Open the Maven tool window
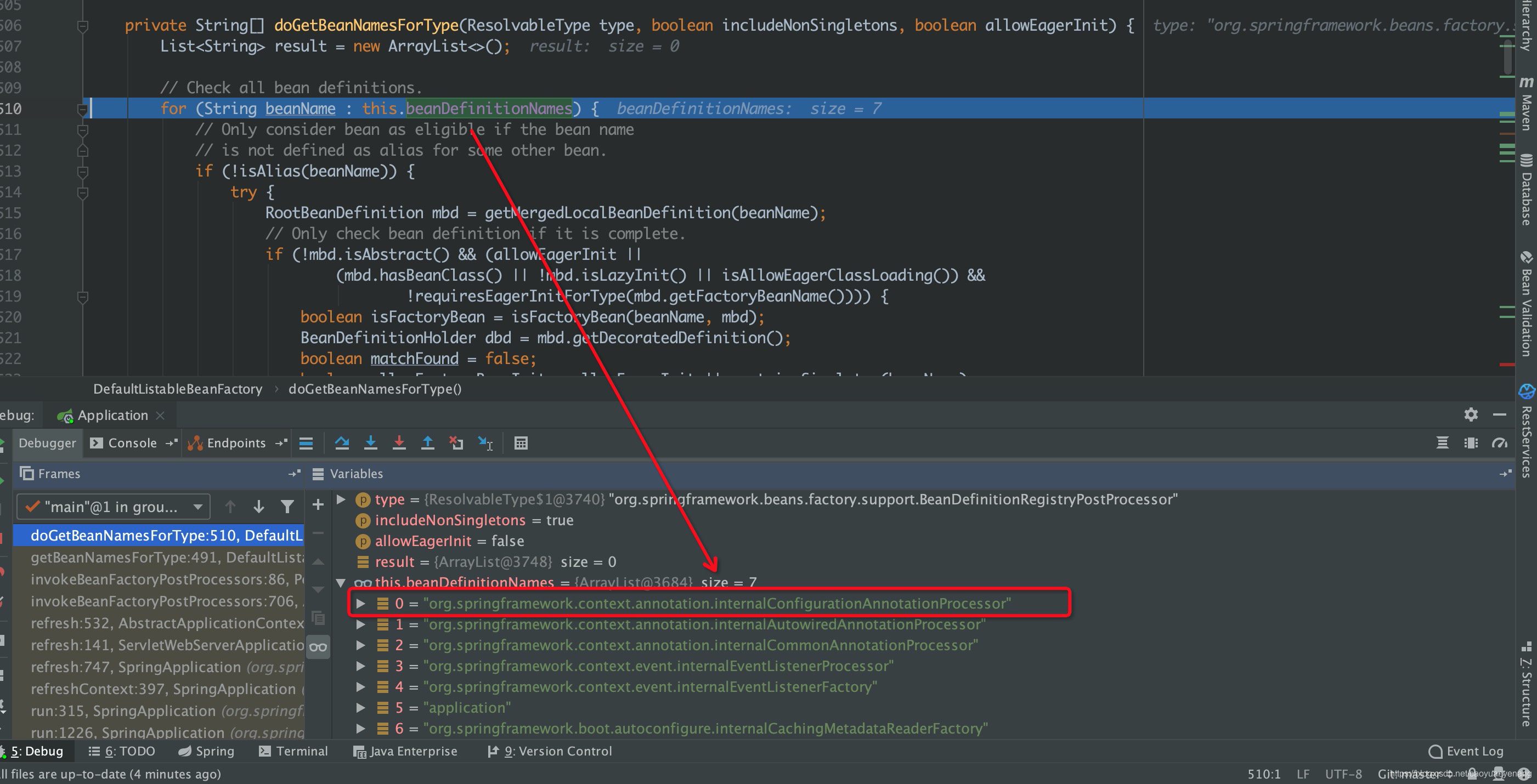This screenshot has height=784, width=1537. 1526,104
